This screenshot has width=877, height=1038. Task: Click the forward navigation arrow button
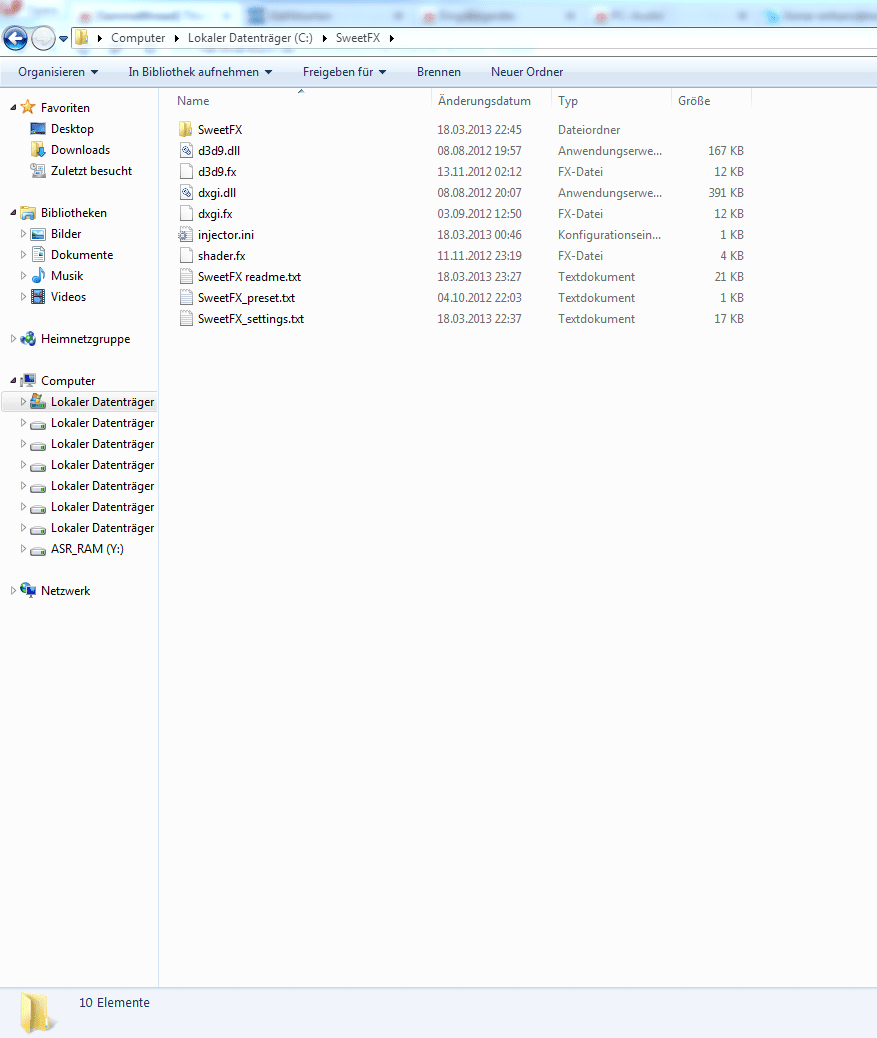[x=44, y=38]
